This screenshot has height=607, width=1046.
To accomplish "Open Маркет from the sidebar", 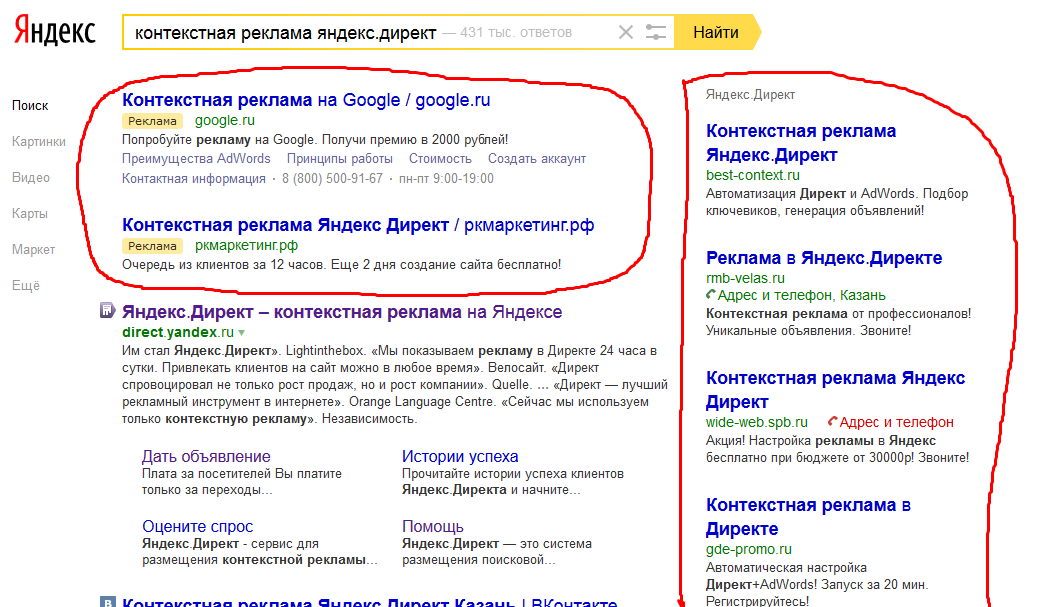I will click(x=33, y=249).
